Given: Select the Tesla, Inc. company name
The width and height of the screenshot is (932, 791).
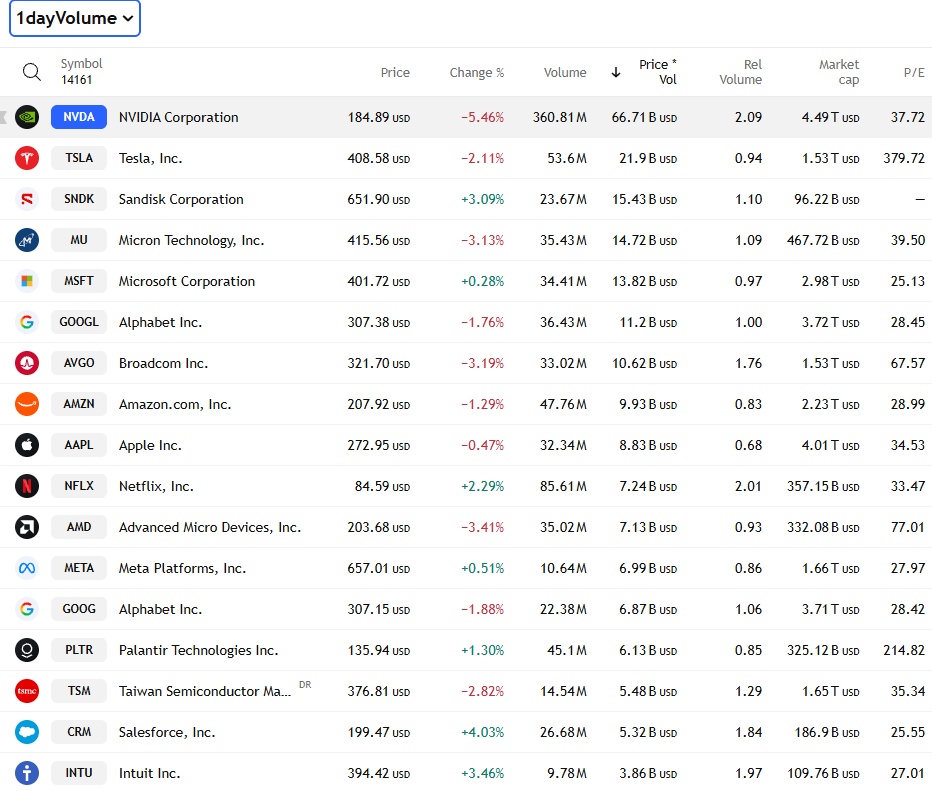Looking at the screenshot, I should (x=150, y=159).
